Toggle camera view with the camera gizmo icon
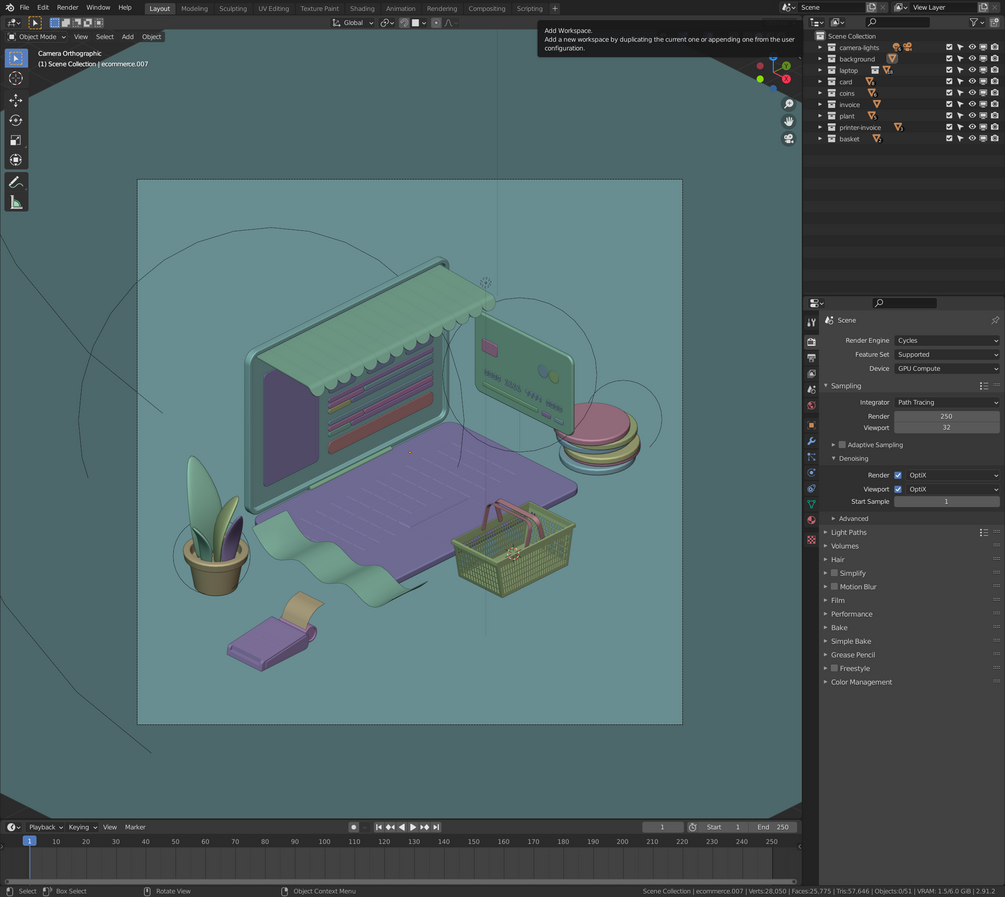Screen dimensions: 1005x897 788,138
